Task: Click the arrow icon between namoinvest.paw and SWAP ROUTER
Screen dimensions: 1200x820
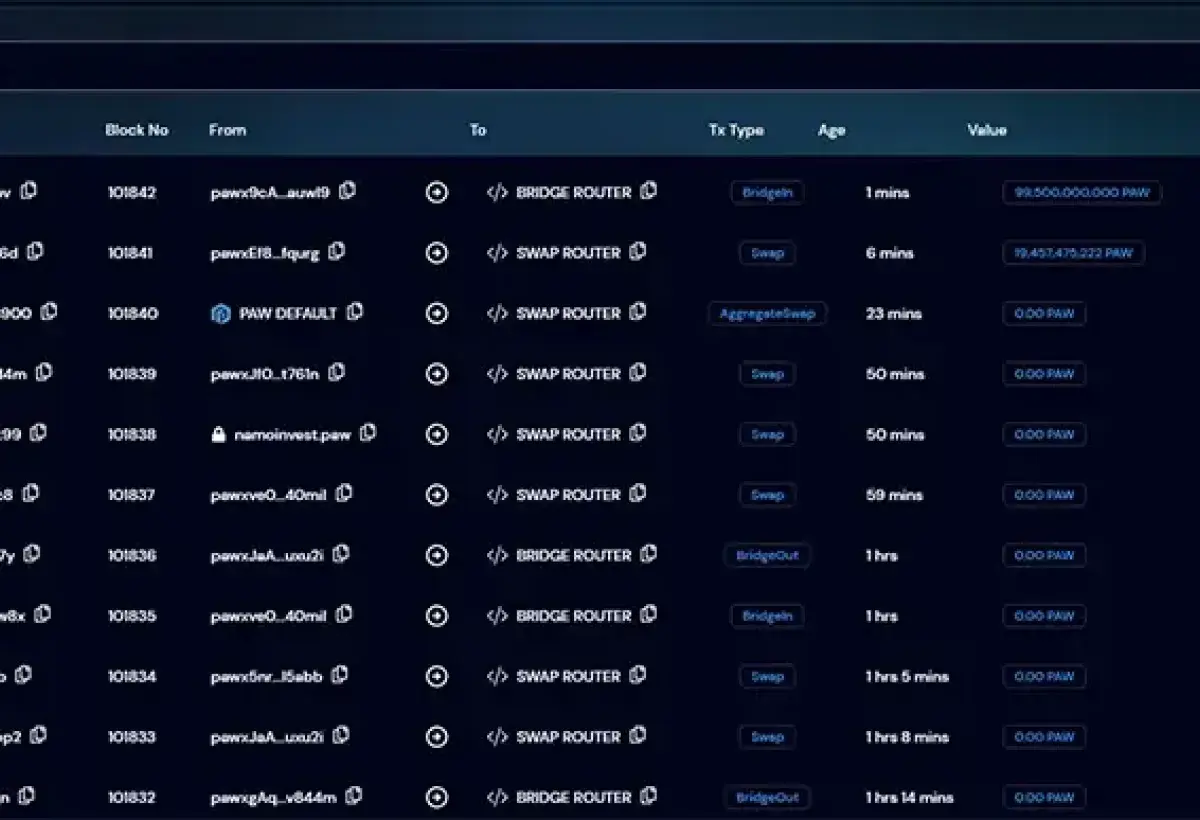Action: click(436, 434)
